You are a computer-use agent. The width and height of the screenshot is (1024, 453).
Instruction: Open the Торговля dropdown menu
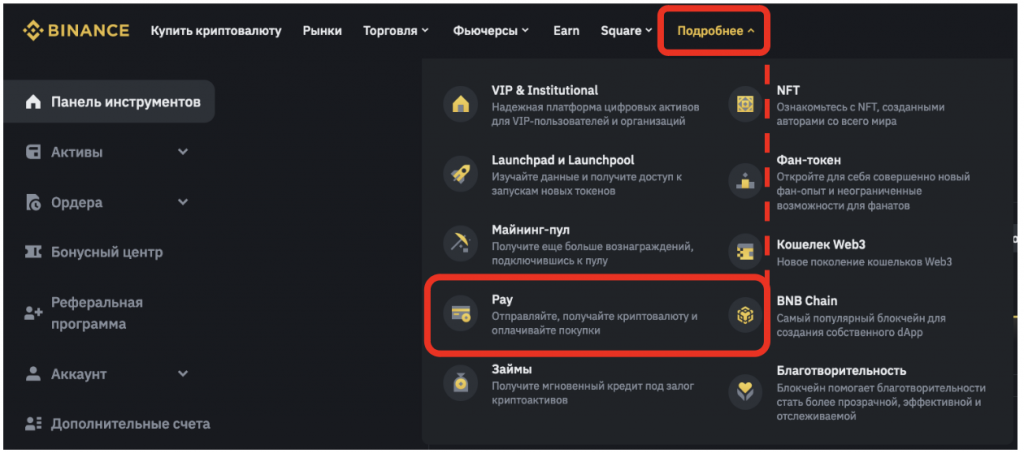tap(398, 30)
